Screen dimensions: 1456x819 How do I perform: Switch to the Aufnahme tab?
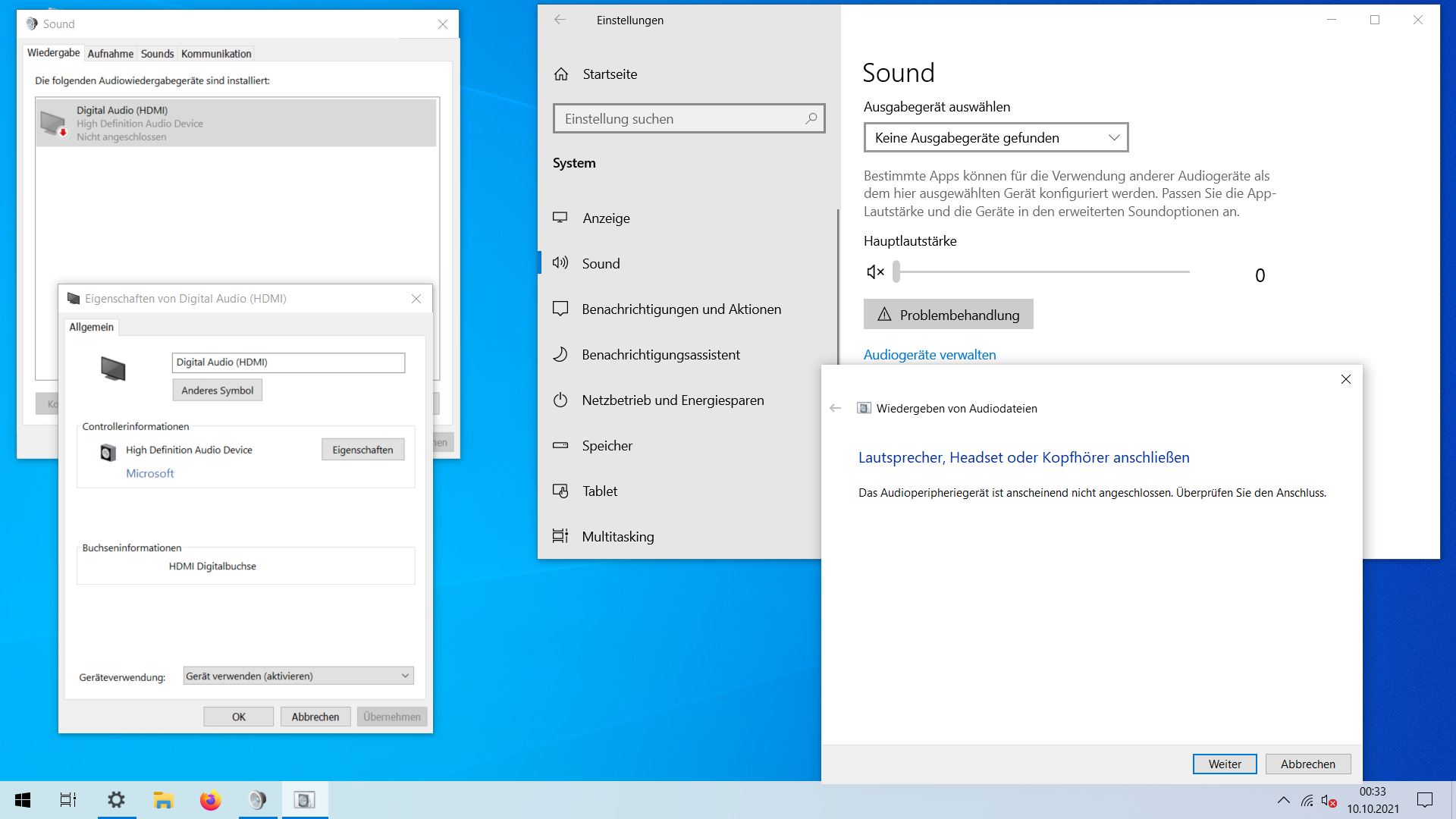110,54
